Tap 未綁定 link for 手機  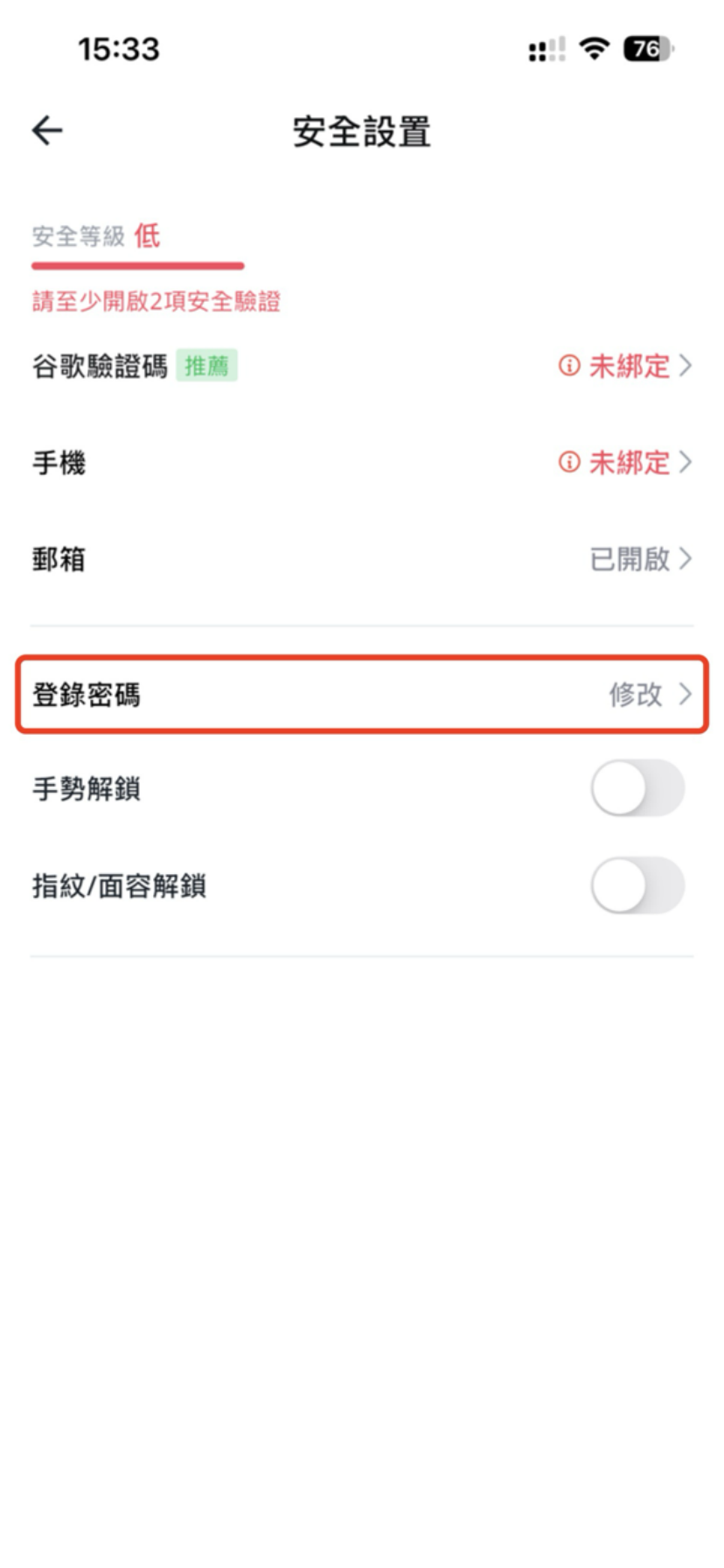630,462
